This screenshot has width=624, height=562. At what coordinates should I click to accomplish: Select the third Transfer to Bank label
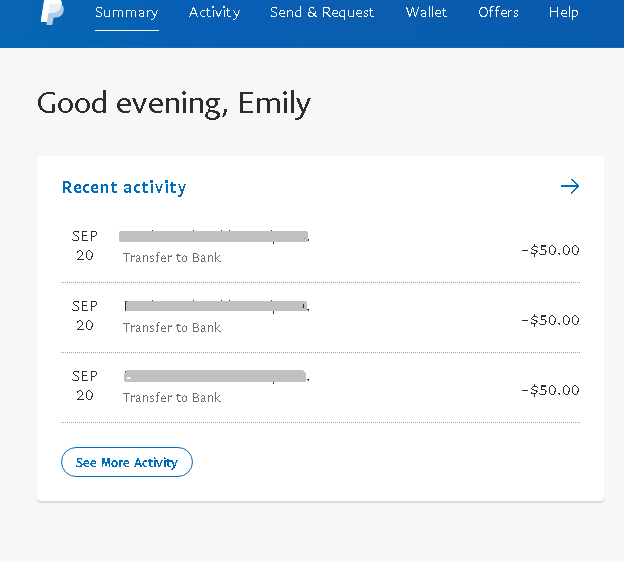[172, 398]
